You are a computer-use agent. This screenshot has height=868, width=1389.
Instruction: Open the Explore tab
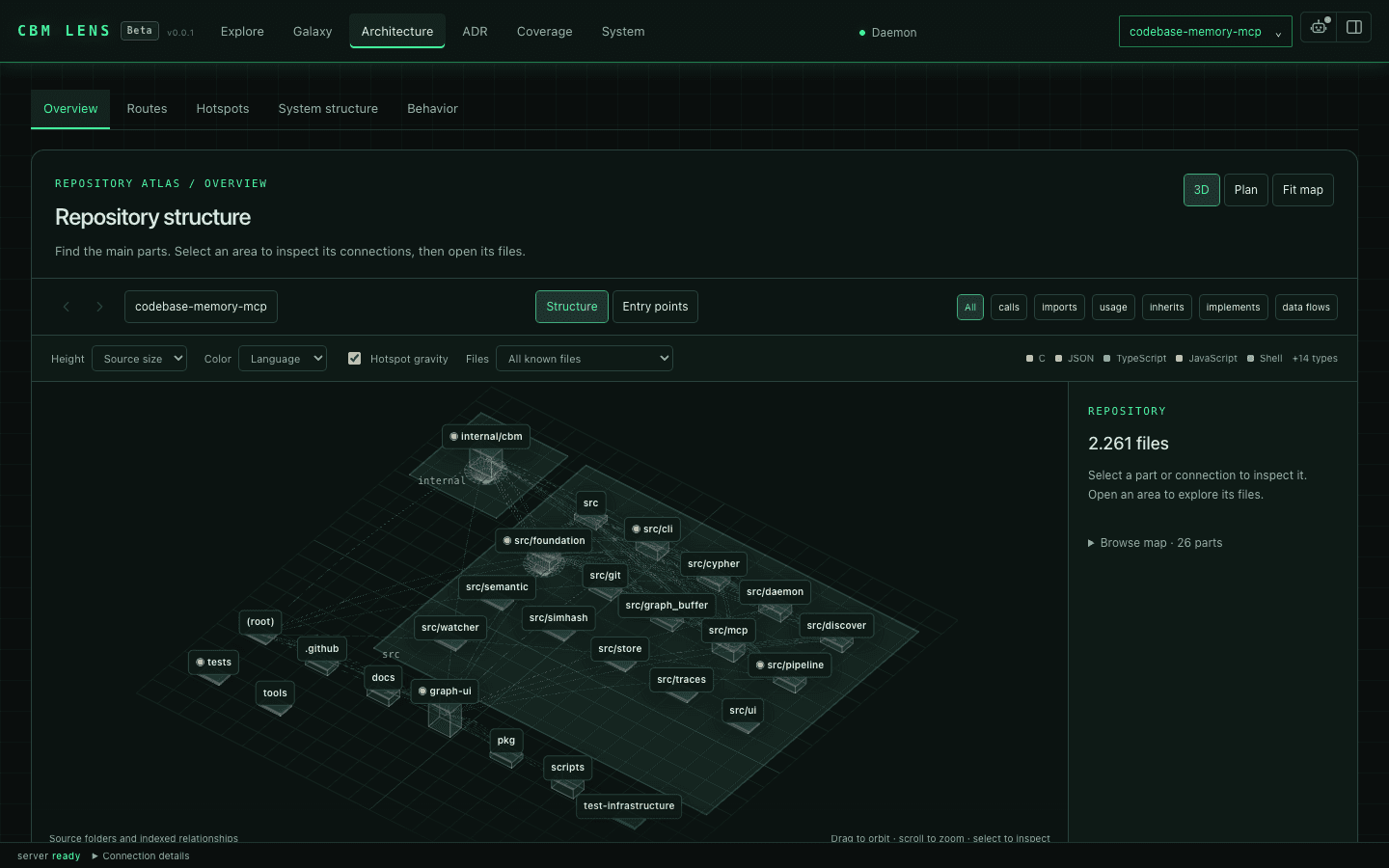pyautogui.click(x=242, y=32)
